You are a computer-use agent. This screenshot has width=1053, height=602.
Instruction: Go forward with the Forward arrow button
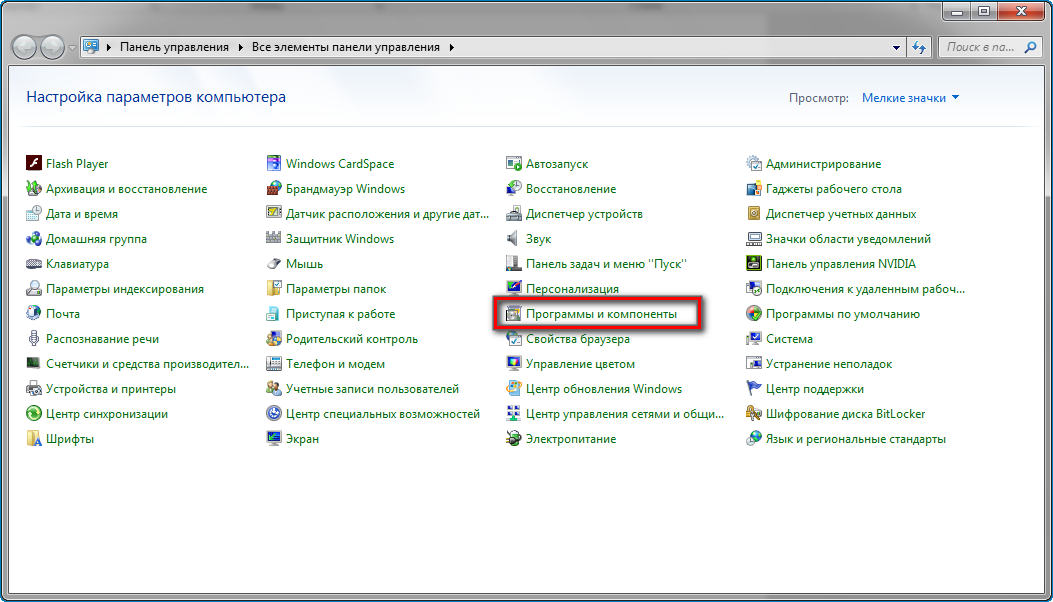tap(53, 48)
